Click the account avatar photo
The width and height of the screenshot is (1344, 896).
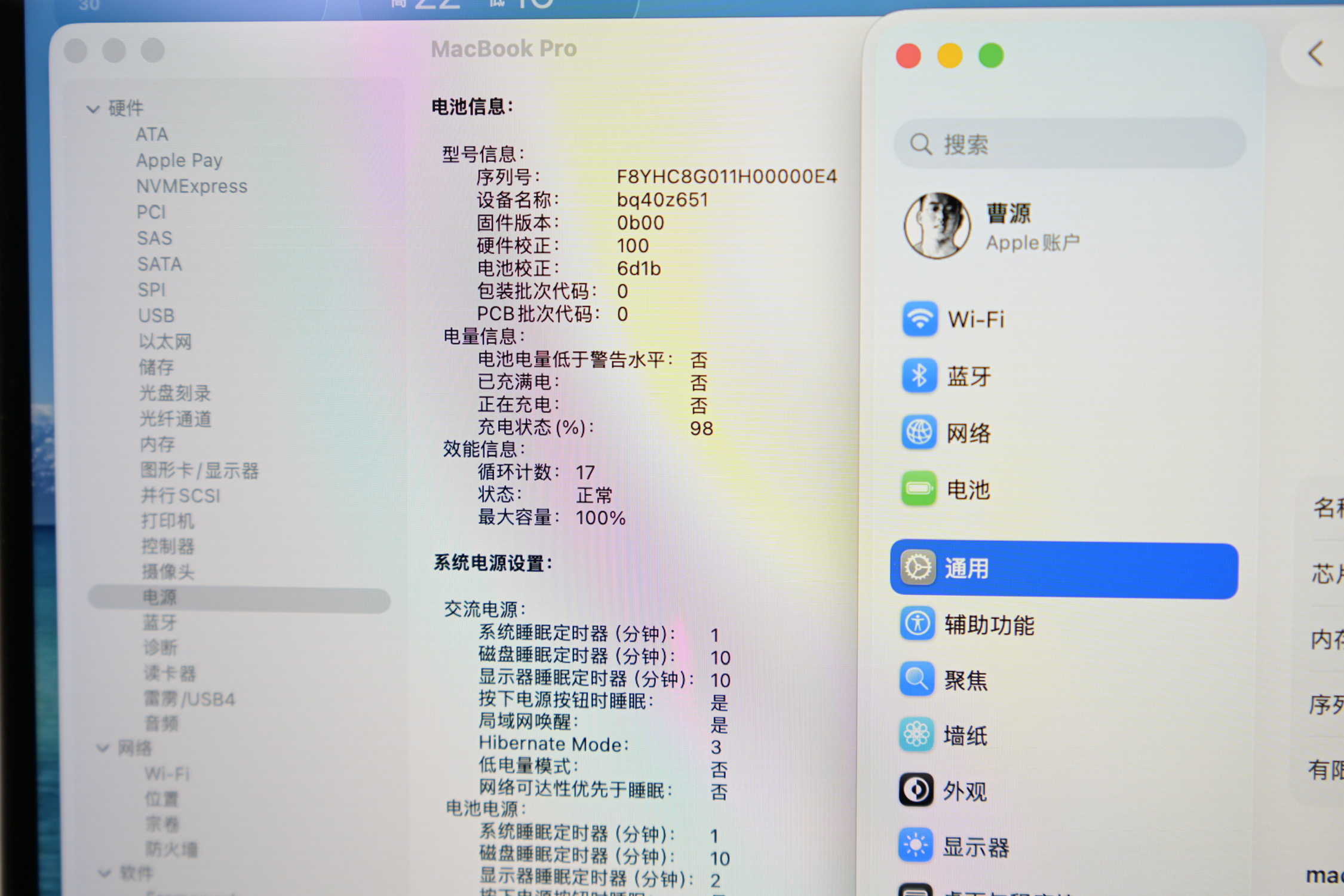point(937,226)
